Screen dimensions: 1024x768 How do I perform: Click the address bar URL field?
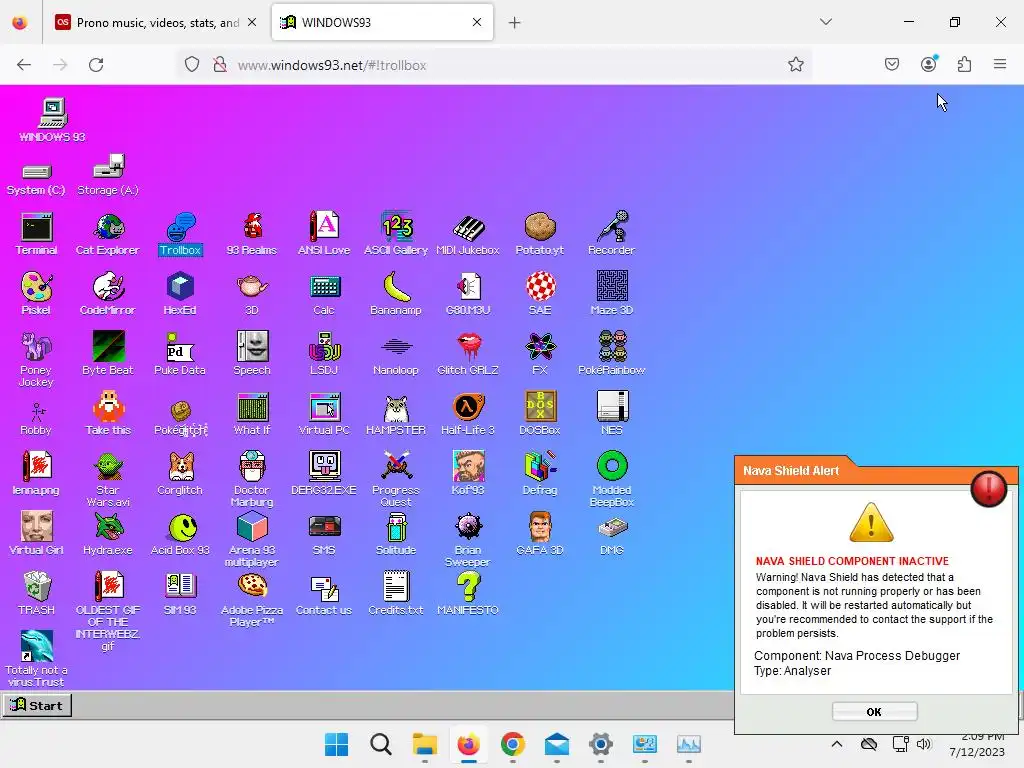point(493,65)
